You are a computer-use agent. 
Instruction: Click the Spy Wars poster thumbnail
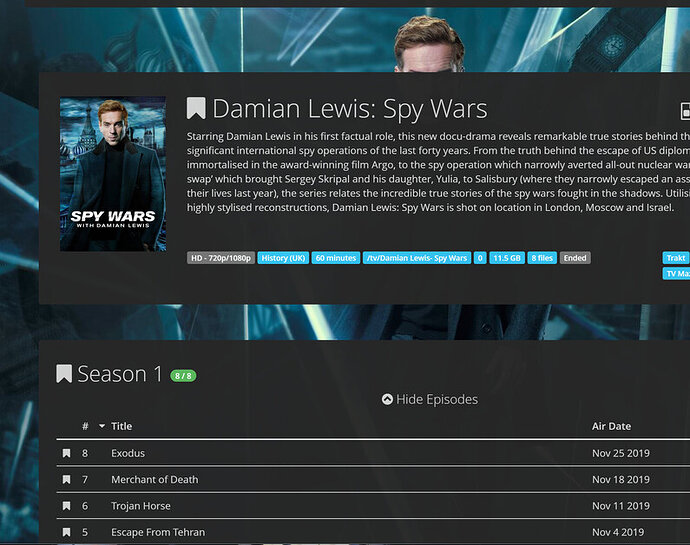click(x=113, y=174)
